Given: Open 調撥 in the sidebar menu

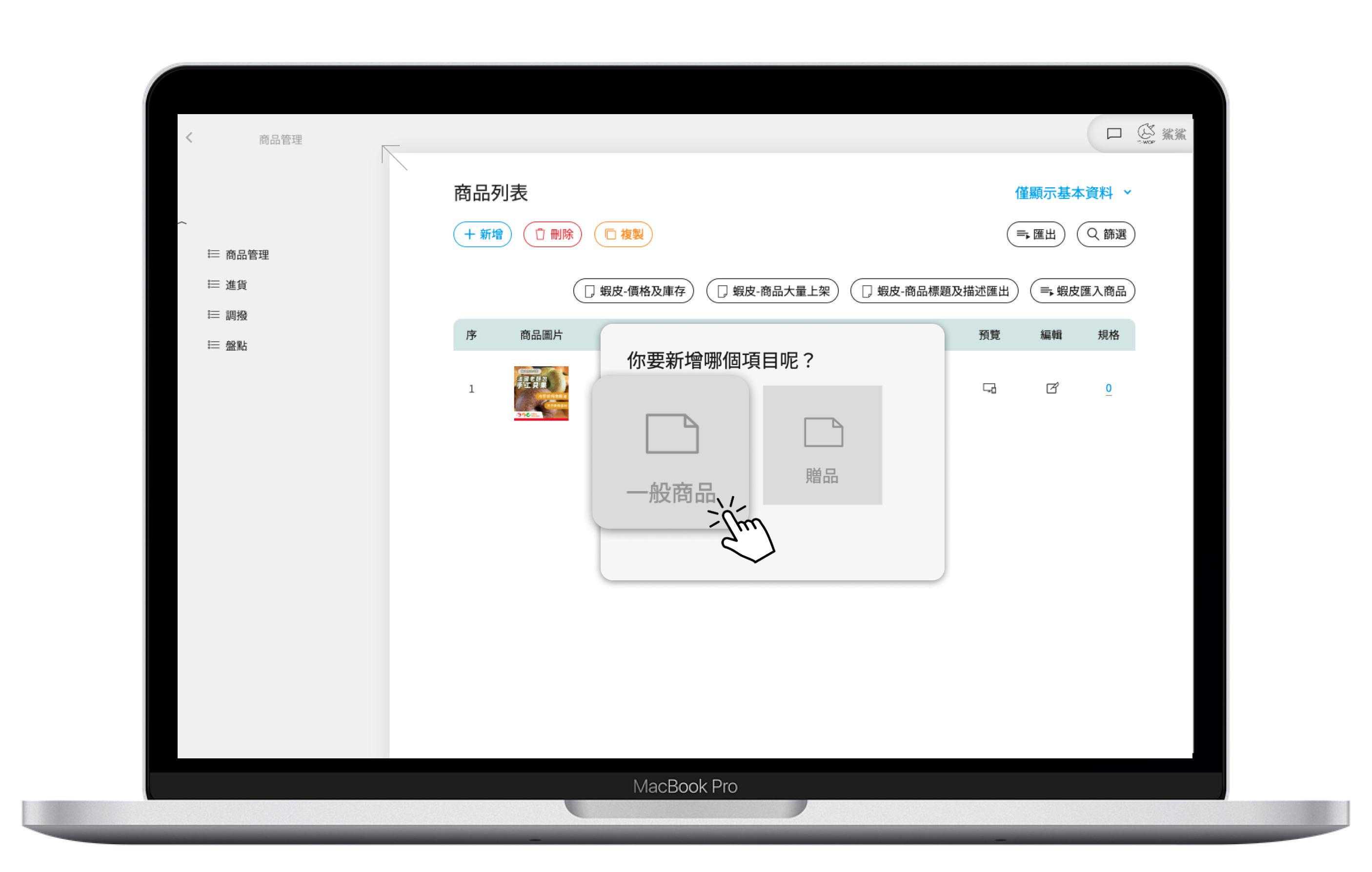Looking at the screenshot, I should pyautogui.click(x=236, y=315).
